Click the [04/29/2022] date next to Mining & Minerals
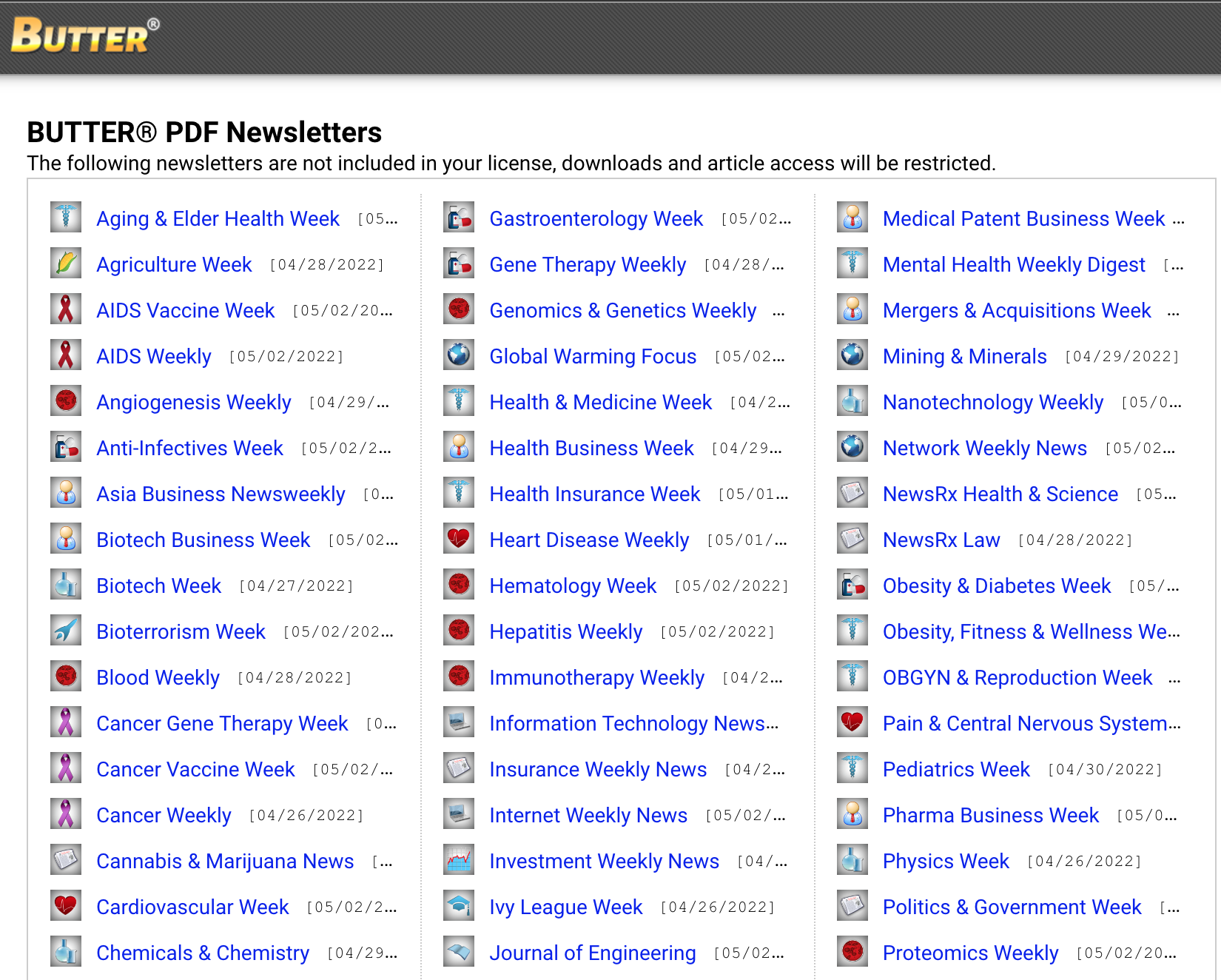 (x=1122, y=357)
